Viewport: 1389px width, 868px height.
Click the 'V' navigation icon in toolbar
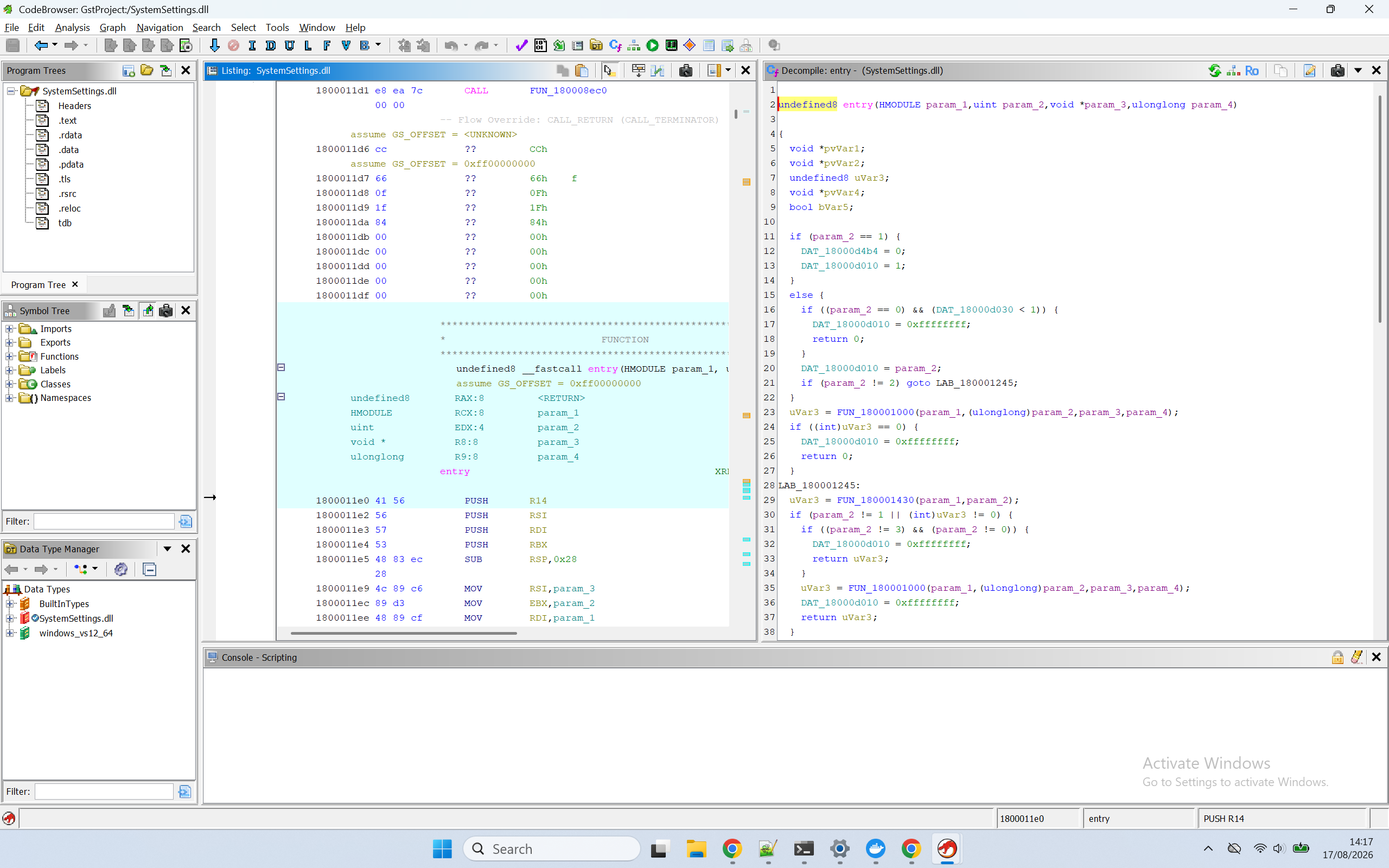pos(346,46)
